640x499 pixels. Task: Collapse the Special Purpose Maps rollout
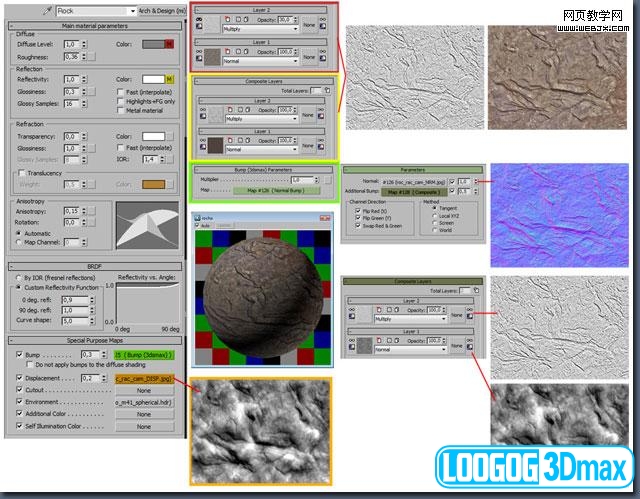coord(95,340)
